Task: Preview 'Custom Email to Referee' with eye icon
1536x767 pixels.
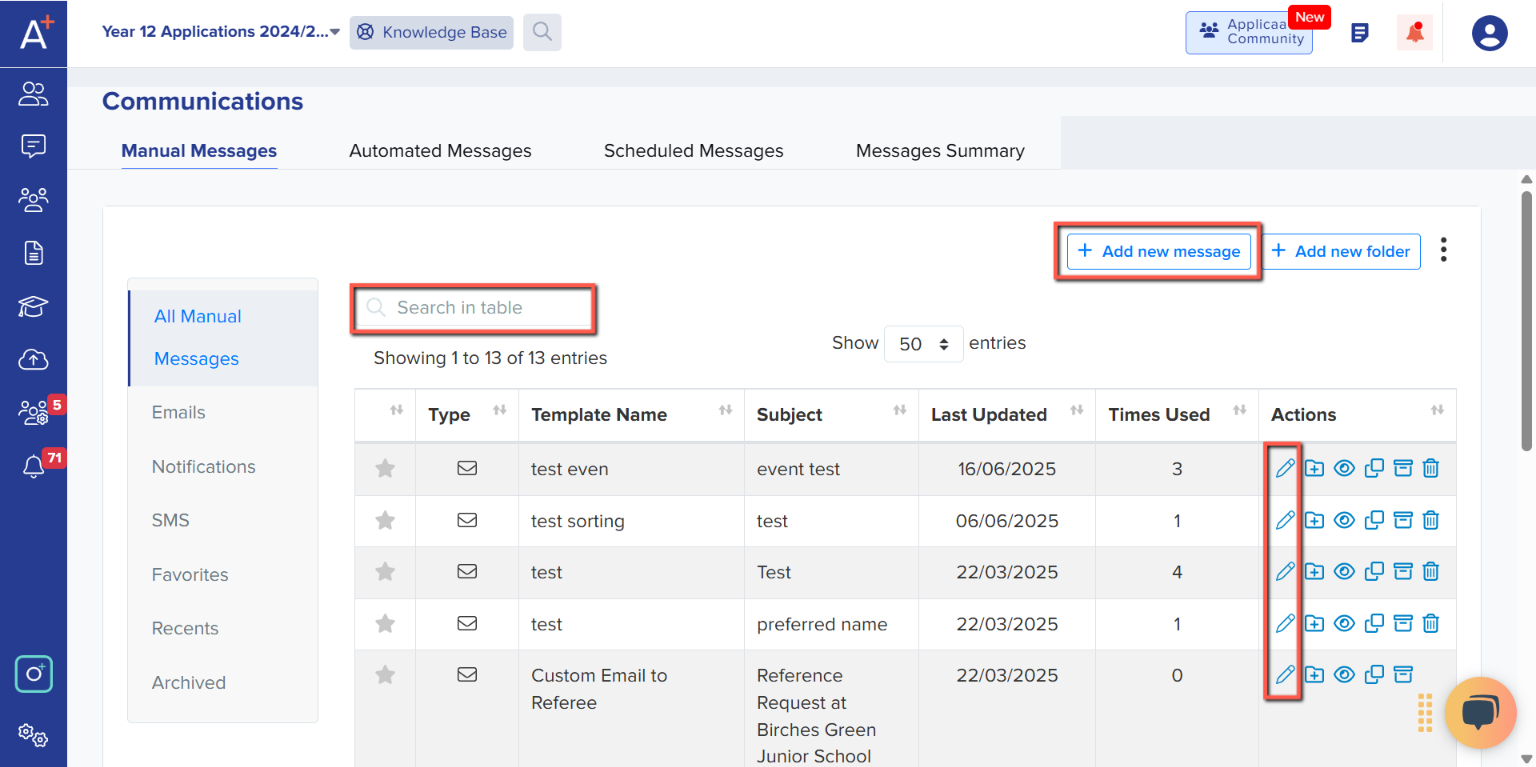Action: pyautogui.click(x=1344, y=675)
